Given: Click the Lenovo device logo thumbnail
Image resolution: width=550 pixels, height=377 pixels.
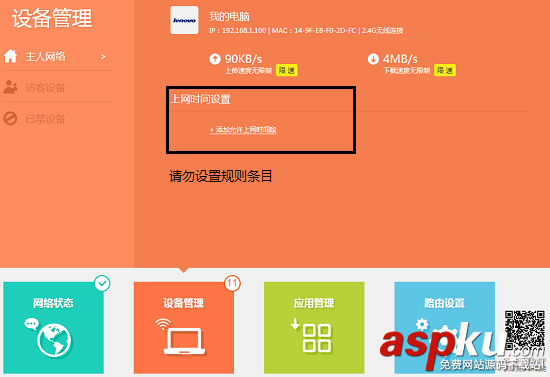Looking at the screenshot, I should (184, 20).
